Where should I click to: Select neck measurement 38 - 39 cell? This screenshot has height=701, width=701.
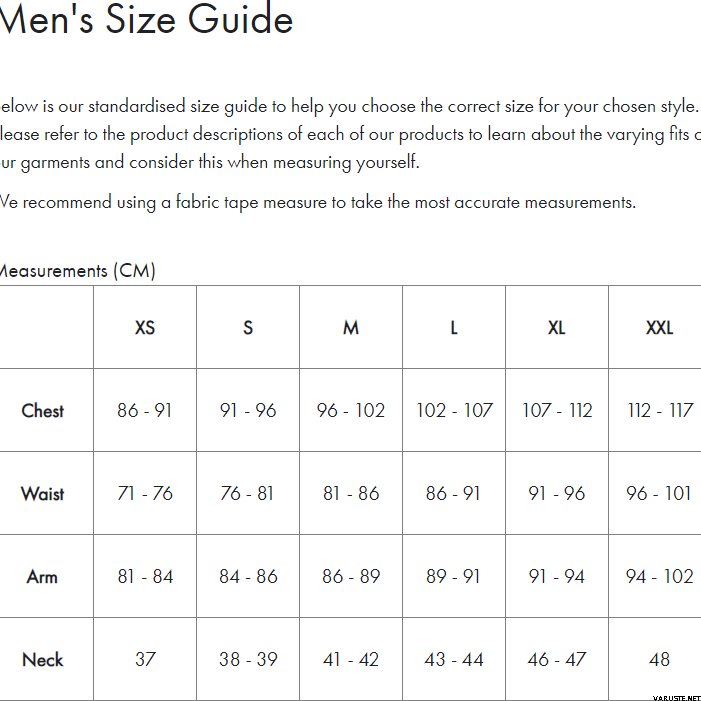point(248,660)
